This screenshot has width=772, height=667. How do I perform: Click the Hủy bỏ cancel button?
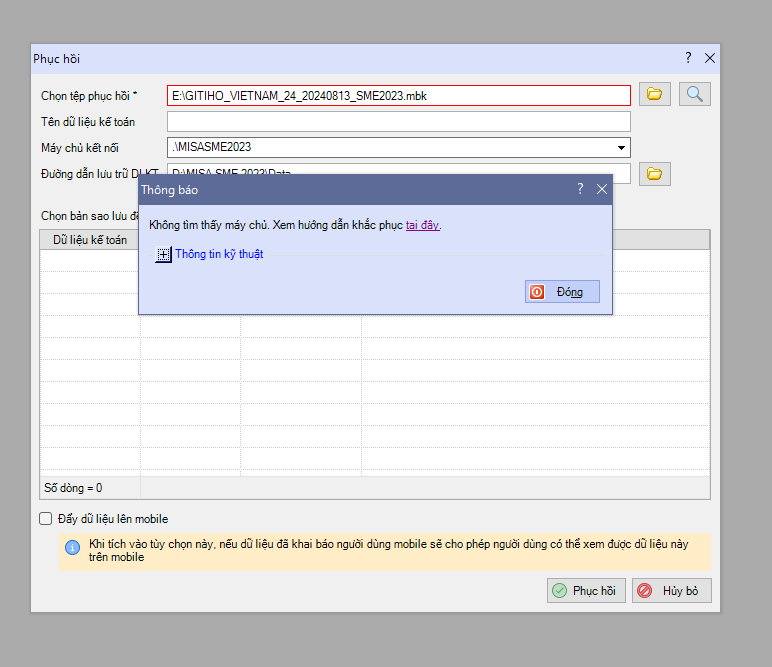pyautogui.click(x=672, y=590)
